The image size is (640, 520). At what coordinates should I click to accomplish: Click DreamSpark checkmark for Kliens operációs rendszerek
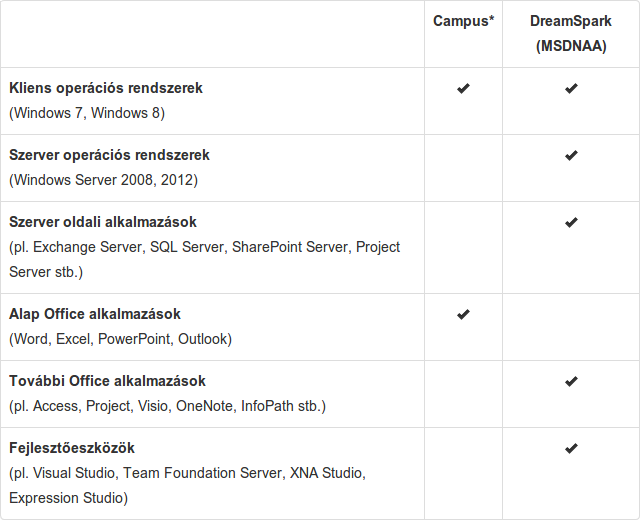(x=571, y=88)
